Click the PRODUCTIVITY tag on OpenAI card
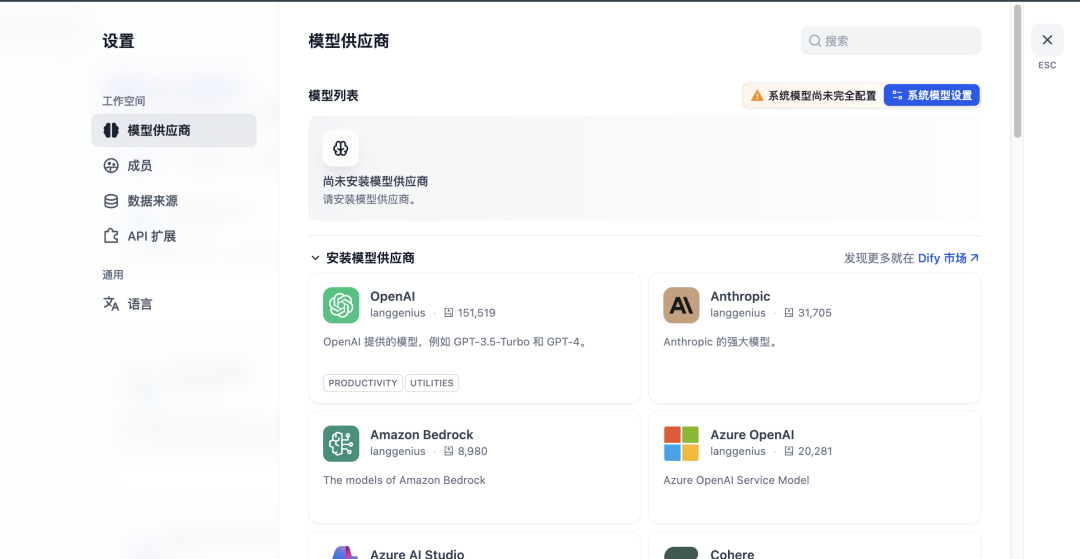This screenshot has width=1080, height=559. tap(363, 383)
